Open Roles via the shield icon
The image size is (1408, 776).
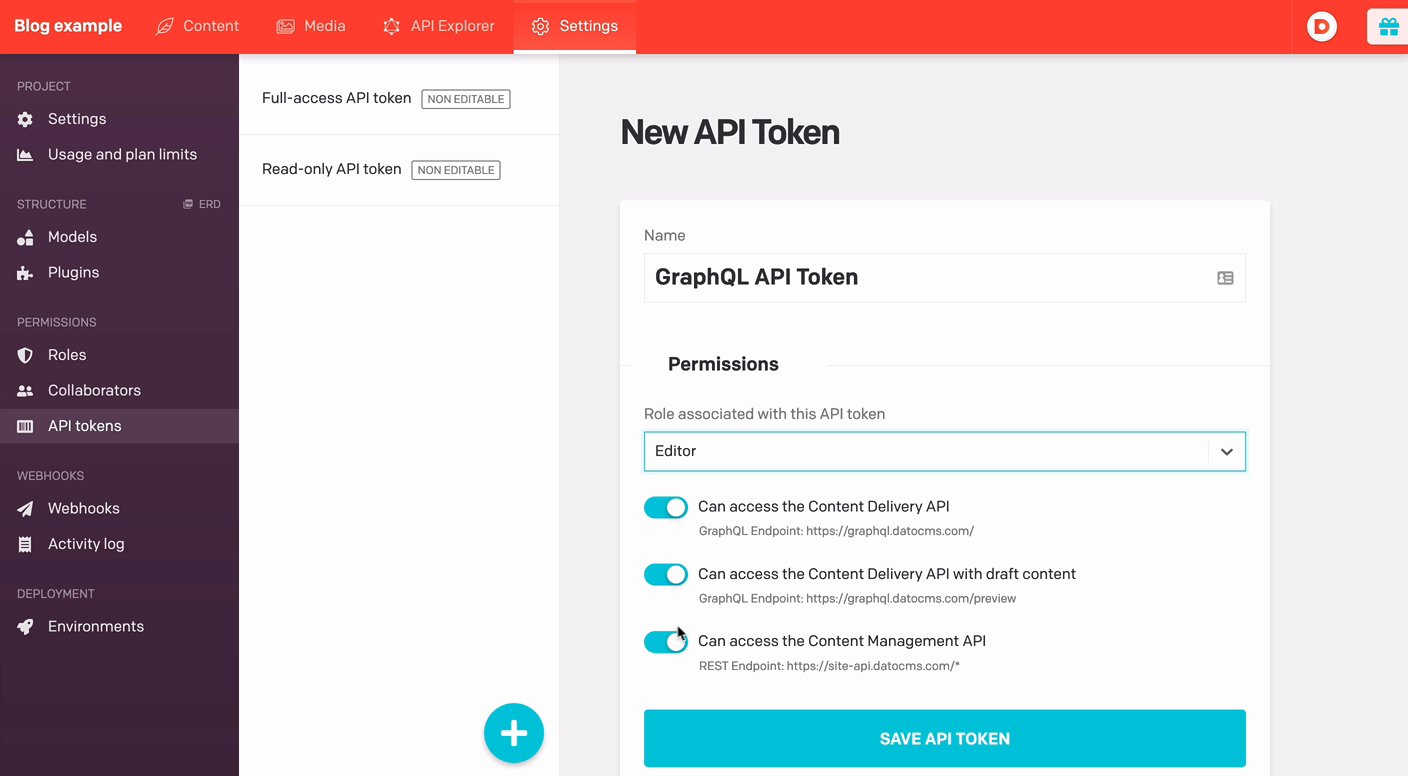[x=26, y=355]
